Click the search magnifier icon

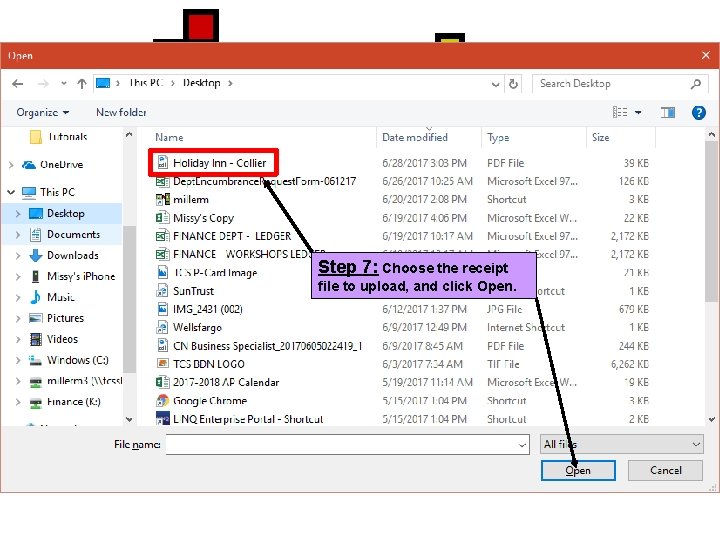[x=696, y=84]
